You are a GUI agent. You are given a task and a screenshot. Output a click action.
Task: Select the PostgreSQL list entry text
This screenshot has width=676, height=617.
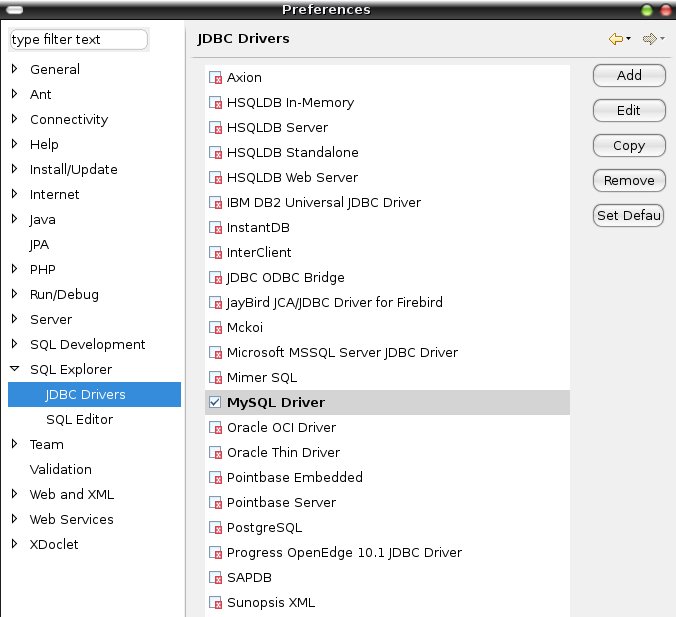point(264,528)
